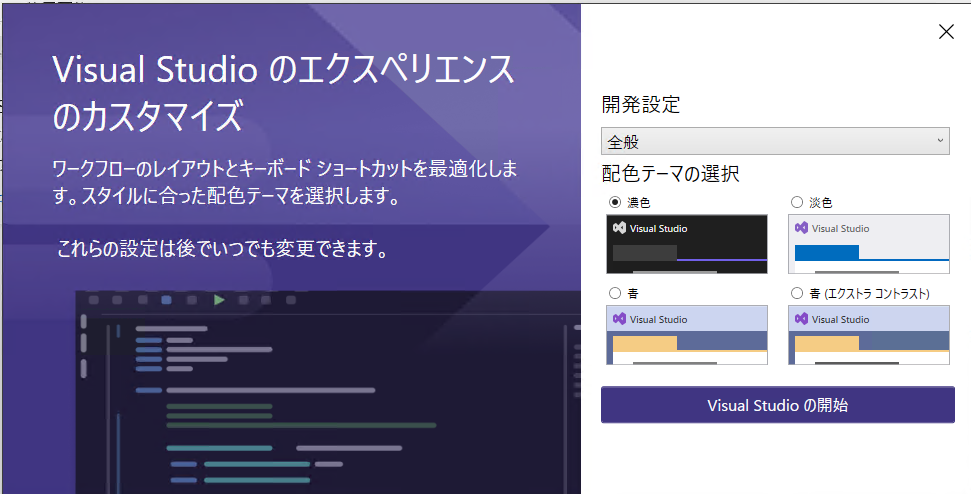971x494 pixels.
Task: Close the customization dialog with X
Action: point(946,32)
